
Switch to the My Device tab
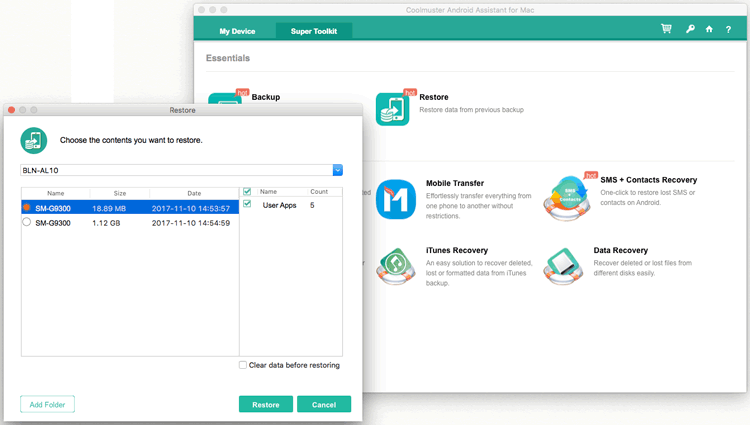[x=237, y=31]
